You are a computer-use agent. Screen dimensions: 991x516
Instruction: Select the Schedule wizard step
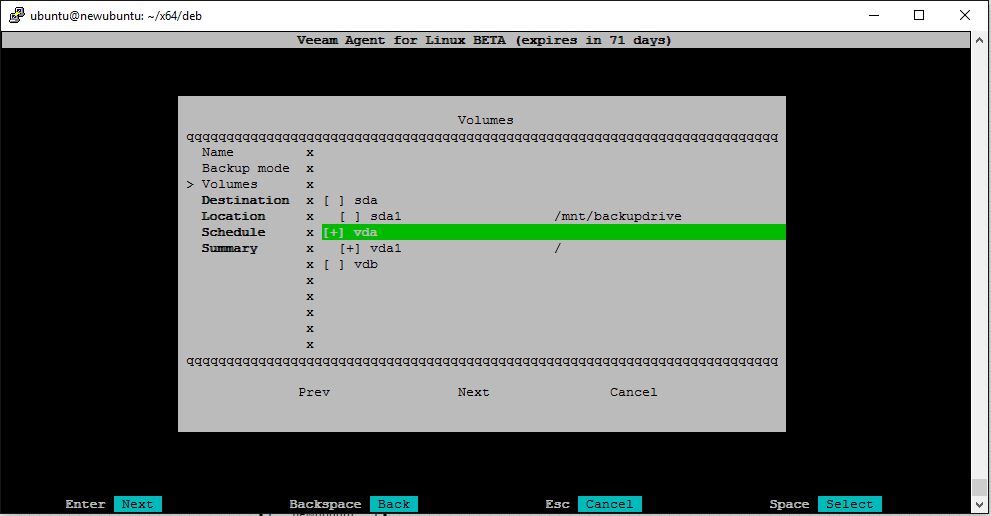(233, 233)
